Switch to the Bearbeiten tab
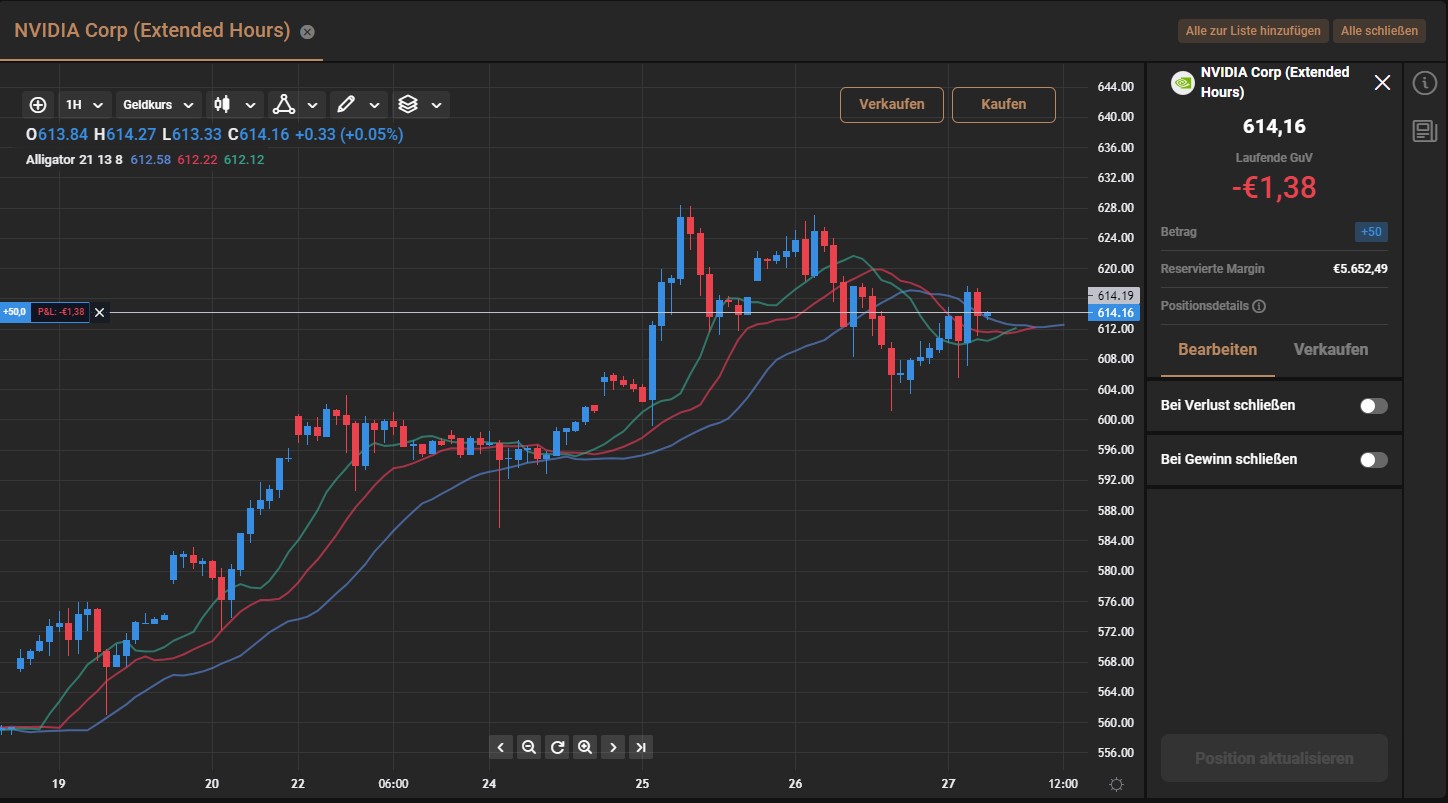The width and height of the screenshot is (1448, 803). pos(1217,349)
